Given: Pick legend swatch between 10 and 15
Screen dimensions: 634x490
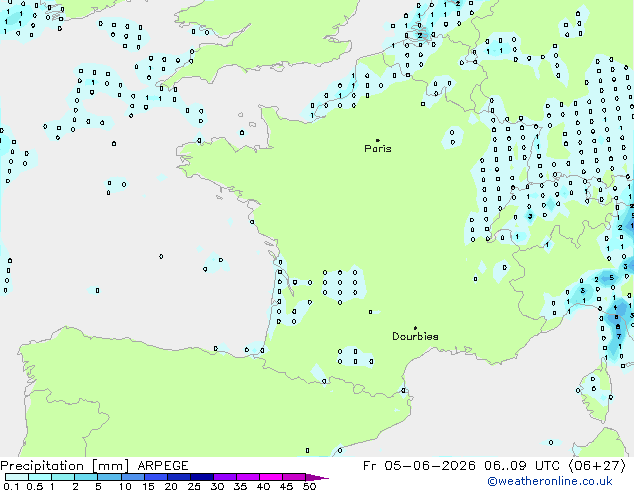Looking at the screenshot, I should tap(133, 477).
